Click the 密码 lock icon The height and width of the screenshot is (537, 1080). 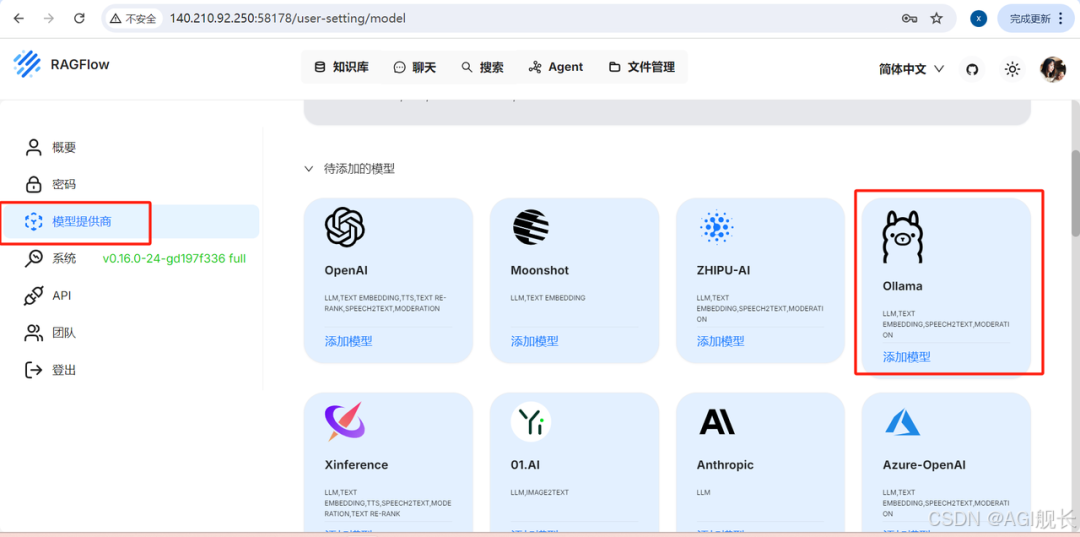tap(33, 185)
